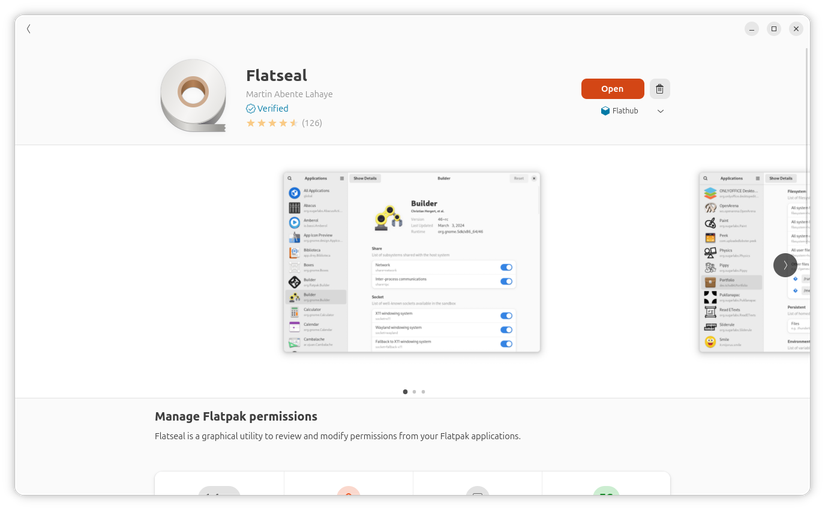Select the first carousel dot

pos(405,392)
